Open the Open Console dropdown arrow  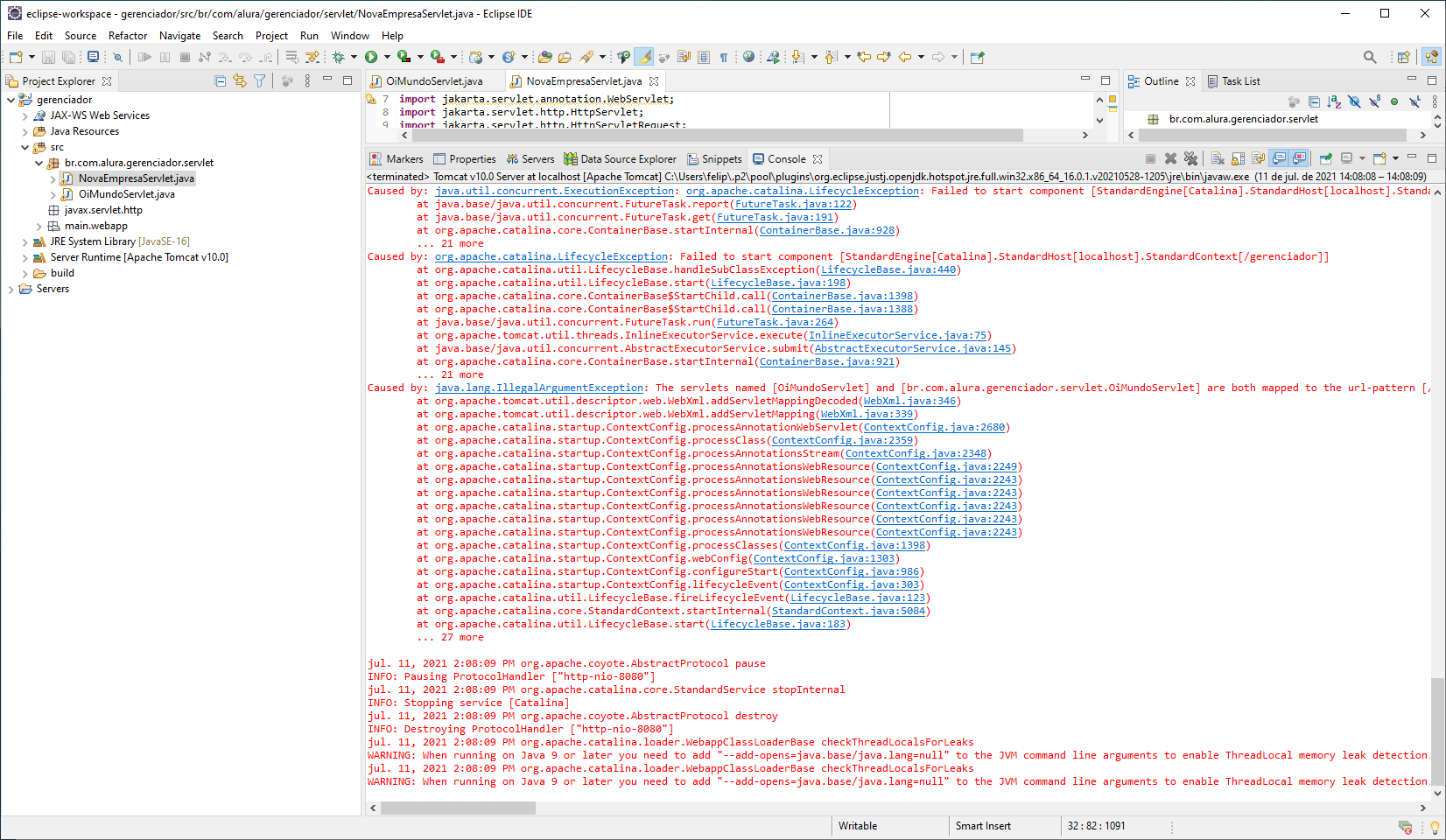(x=1395, y=158)
